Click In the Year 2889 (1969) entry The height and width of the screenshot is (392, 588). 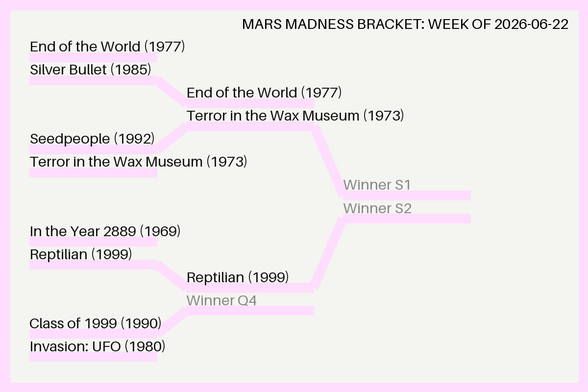[x=105, y=231]
